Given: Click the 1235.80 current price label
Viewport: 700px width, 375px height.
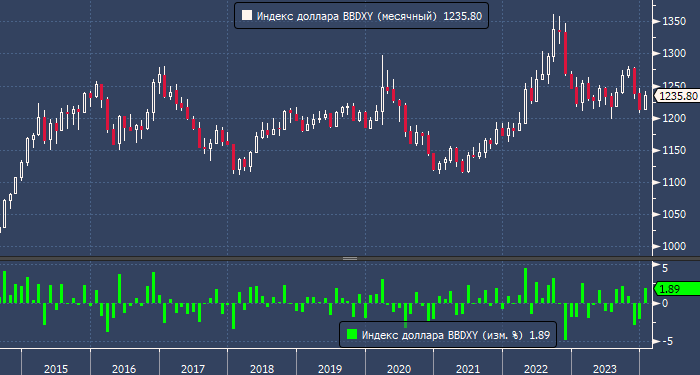Looking at the screenshot, I should (678, 96).
